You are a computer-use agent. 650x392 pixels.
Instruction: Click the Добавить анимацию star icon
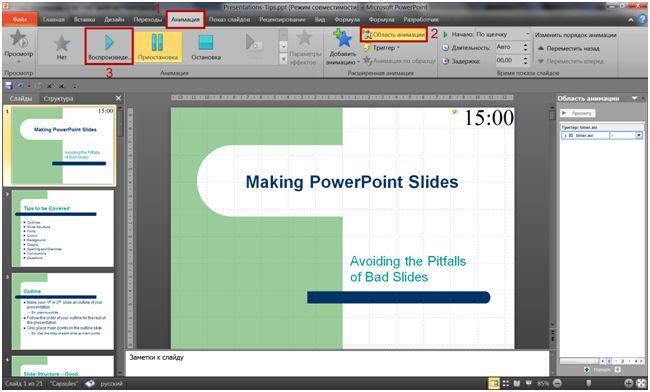(342, 39)
